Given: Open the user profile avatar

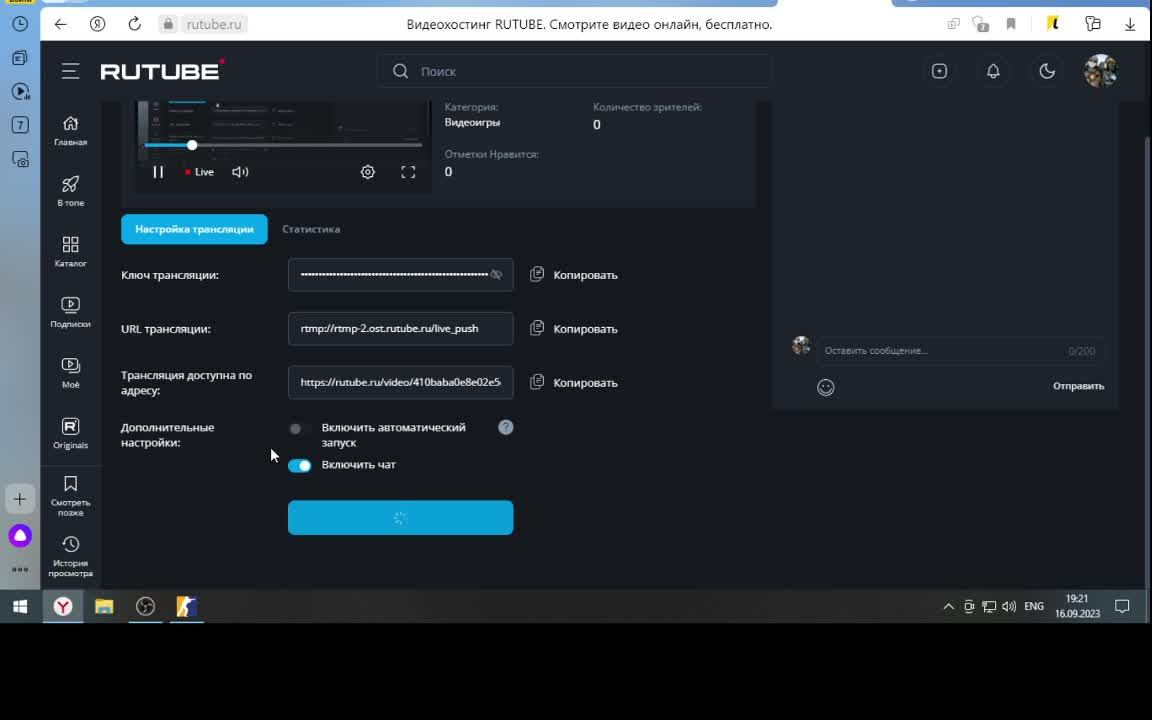Looking at the screenshot, I should (1101, 71).
